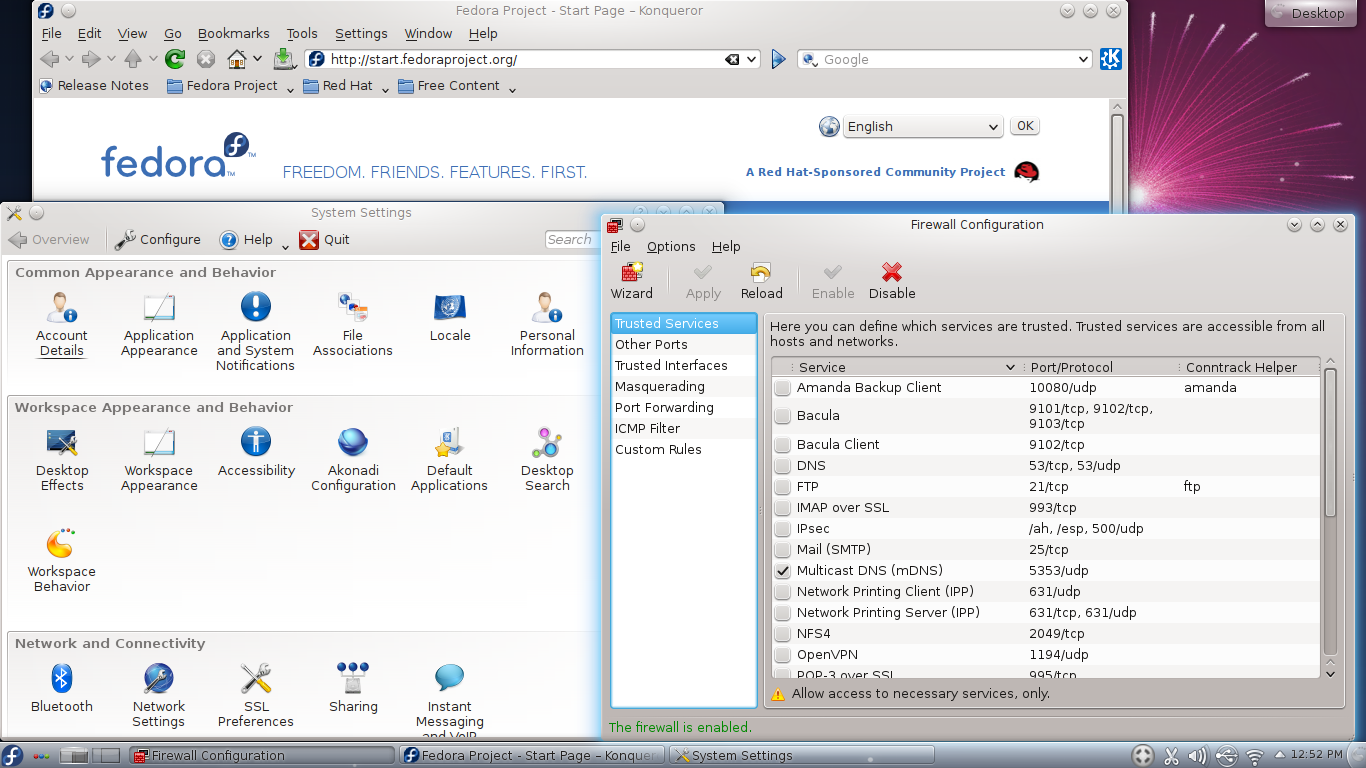Select Port Forwarding in firewall sidebar
1366x768 pixels.
tap(683, 408)
